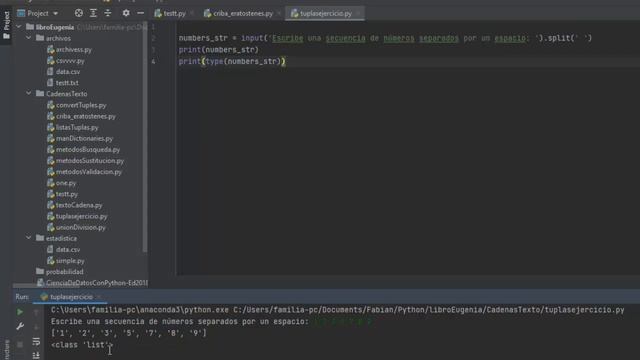Click archivos folder name

pyautogui.click(x=58, y=38)
